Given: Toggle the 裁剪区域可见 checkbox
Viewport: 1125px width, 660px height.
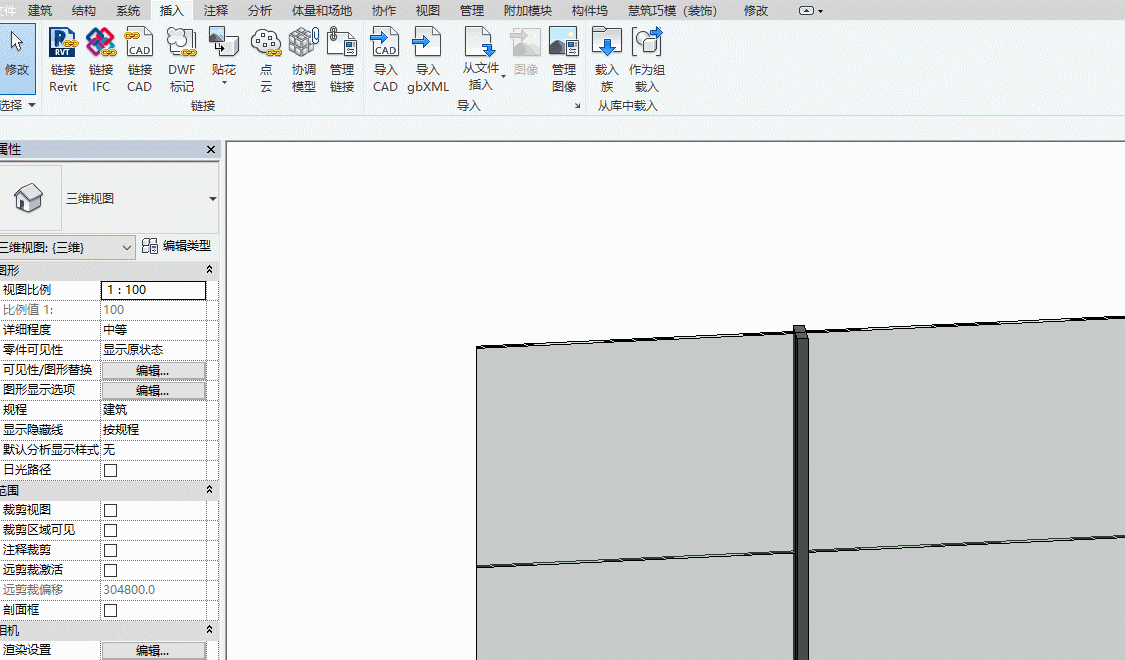Looking at the screenshot, I should [110, 530].
